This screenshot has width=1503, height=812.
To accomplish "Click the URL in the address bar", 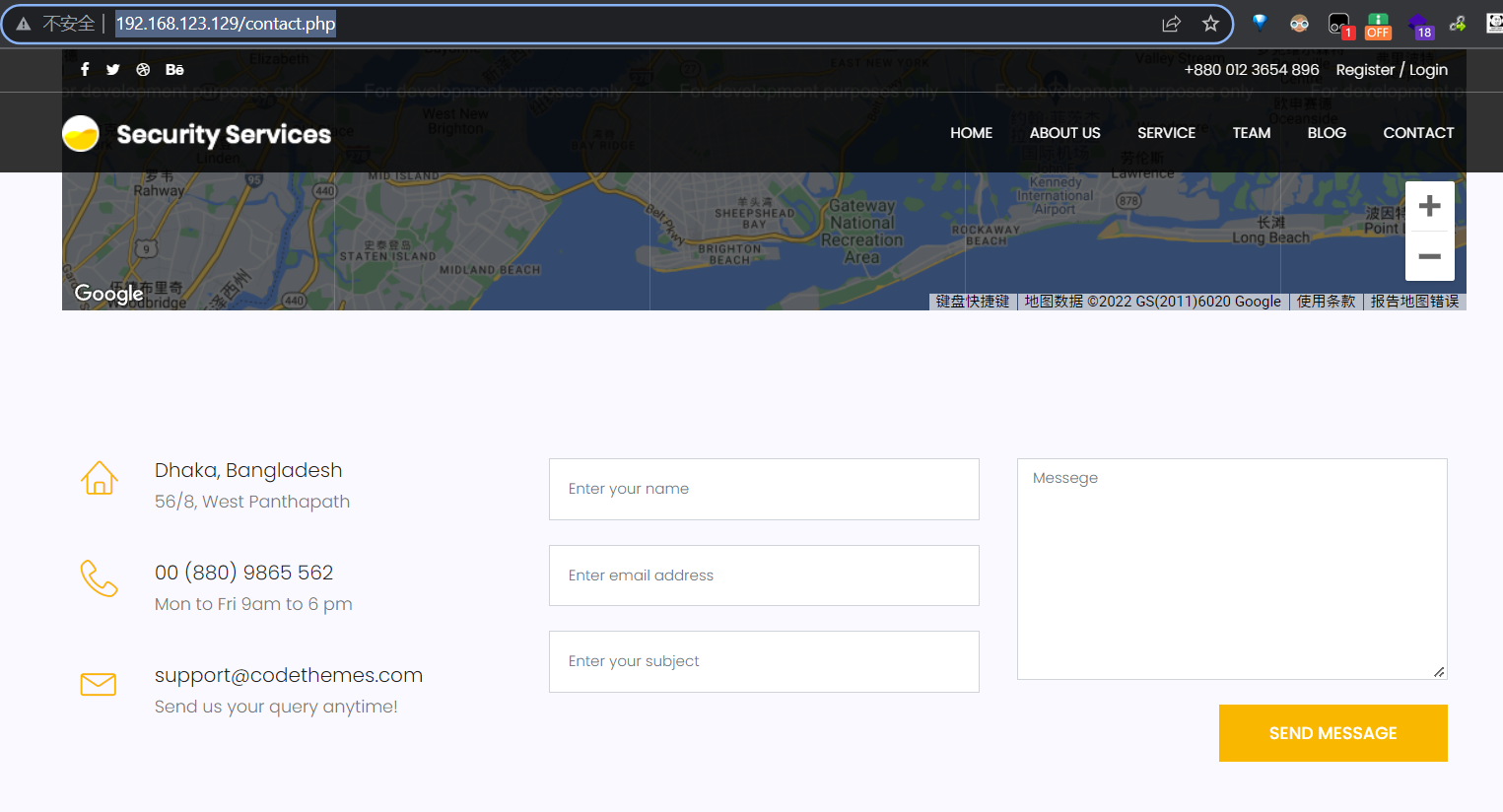I will (226, 24).
